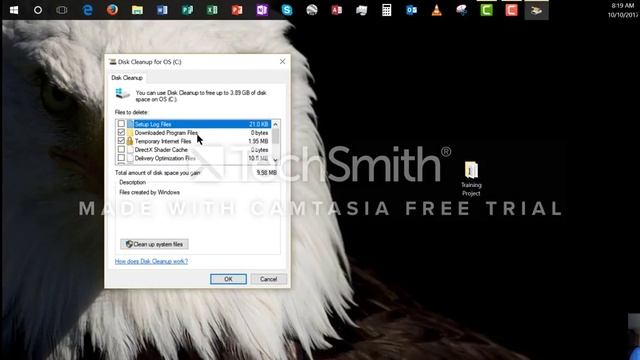Click Cancel in Disk Cleanup dialog
The image size is (640, 360).
coord(269,279)
